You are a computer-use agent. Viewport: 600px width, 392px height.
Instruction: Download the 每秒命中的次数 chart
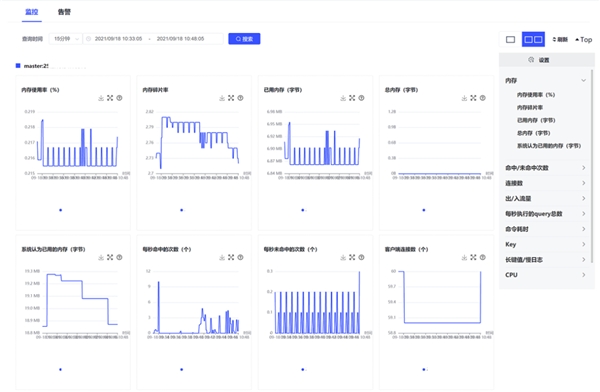[x=222, y=258]
